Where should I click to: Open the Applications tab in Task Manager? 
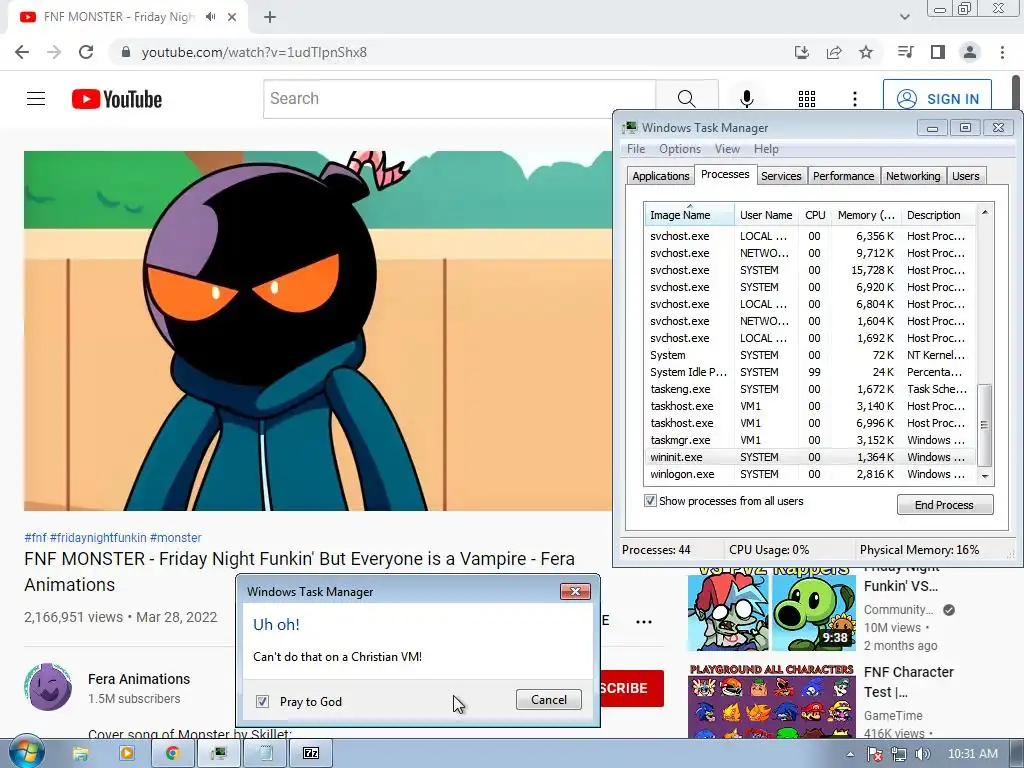660,176
